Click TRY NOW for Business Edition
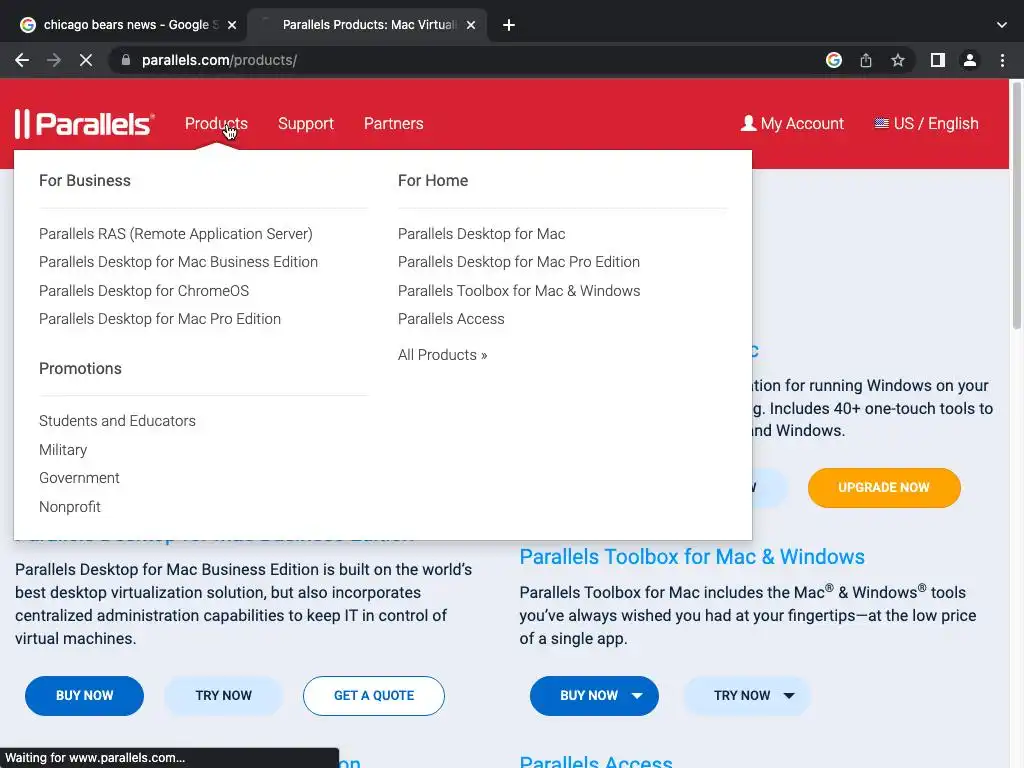Screen dimensions: 1024x768 (x=223, y=696)
